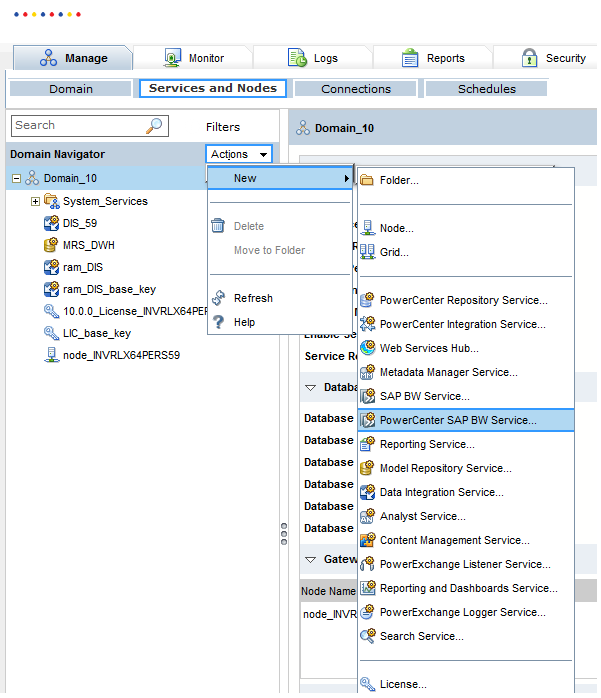Click the LIC_base_key license icon
The height and width of the screenshot is (698, 601).
tap(52, 333)
